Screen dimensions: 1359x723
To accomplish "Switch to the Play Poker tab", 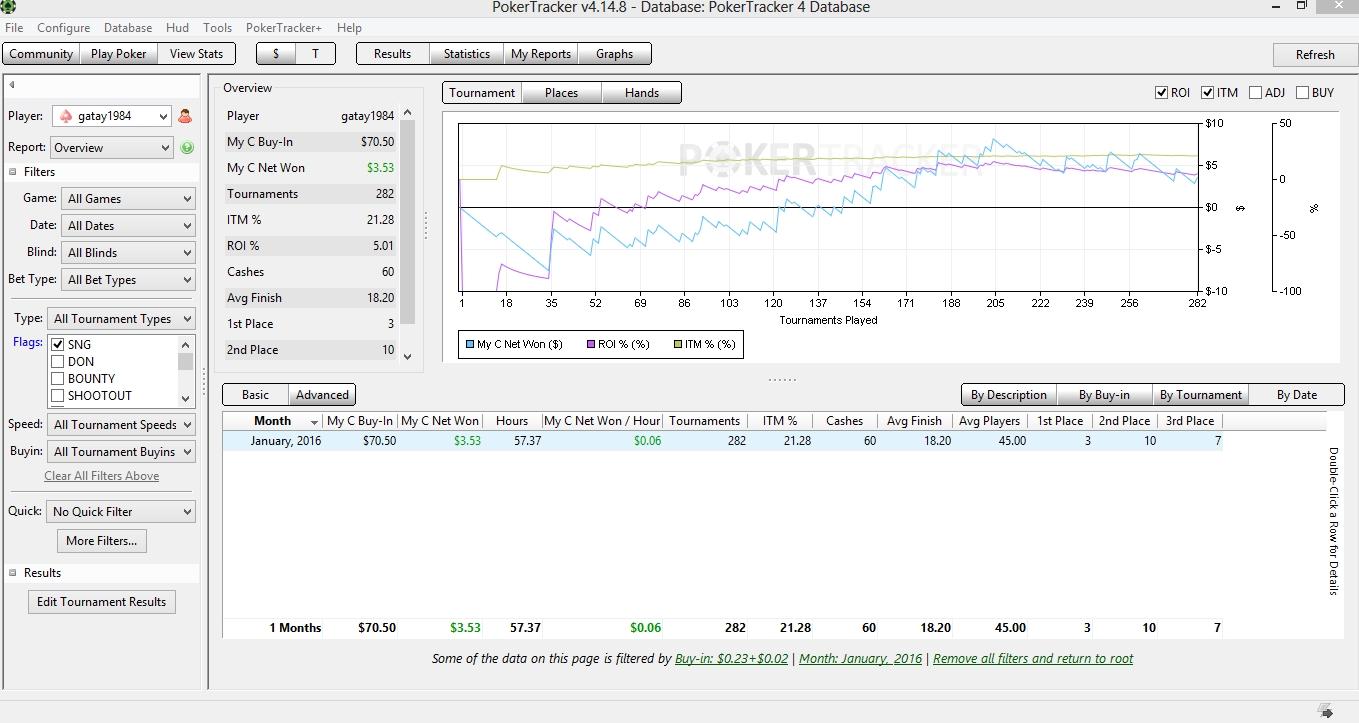I will (119, 54).
